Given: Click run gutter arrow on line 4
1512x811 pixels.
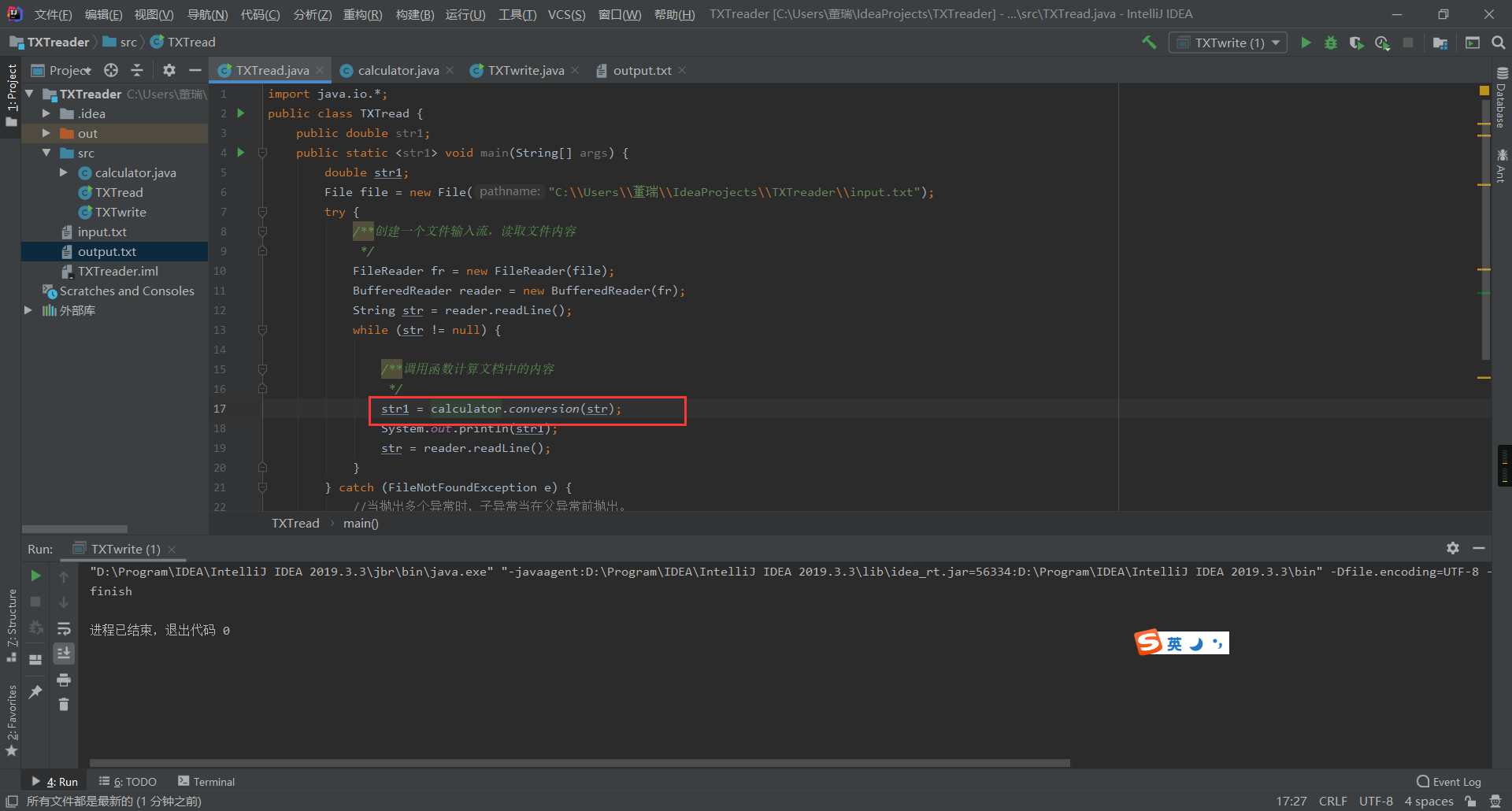Looking at the screenshot, I should (241, 153).
